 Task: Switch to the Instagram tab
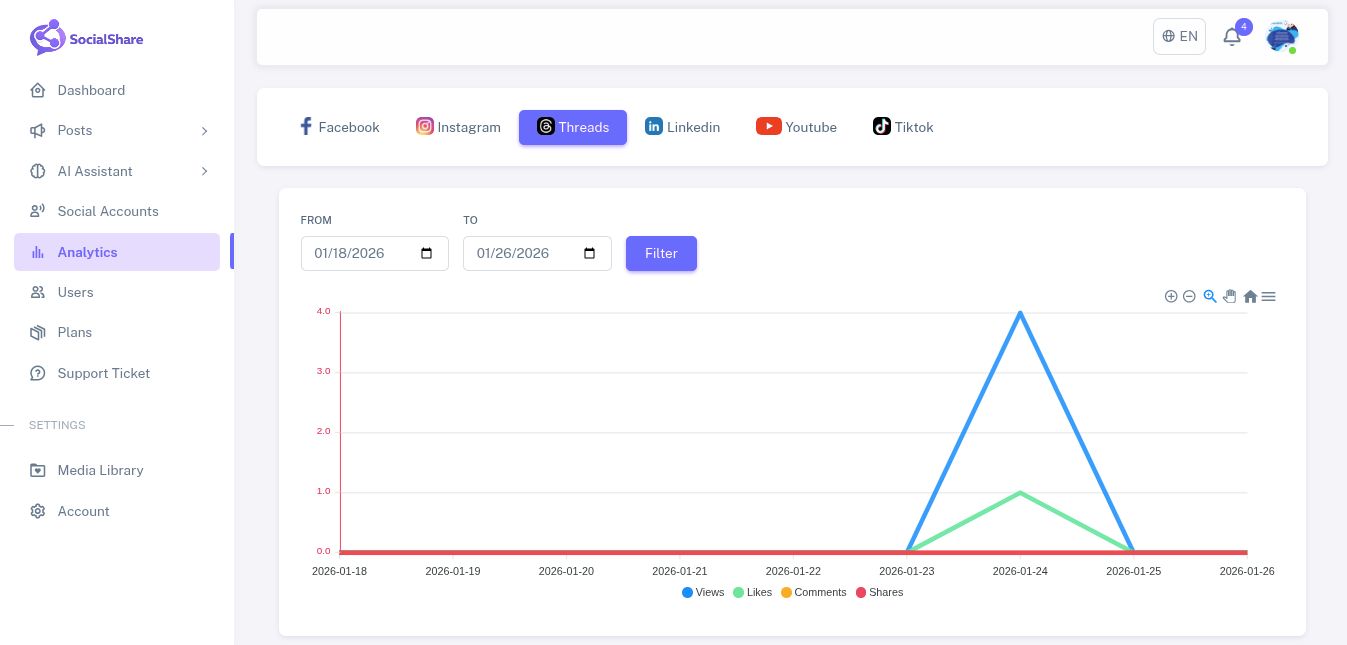point(458,127)
